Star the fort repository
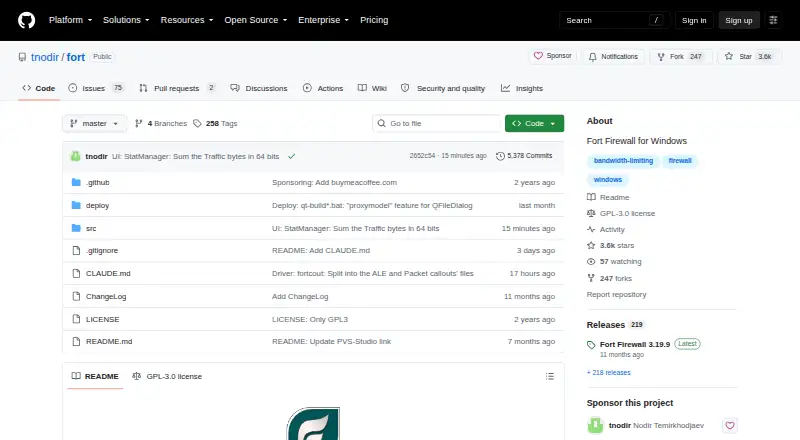Image resolution: width=800 pixels, height=440 pixels. (x=749, y=57)
